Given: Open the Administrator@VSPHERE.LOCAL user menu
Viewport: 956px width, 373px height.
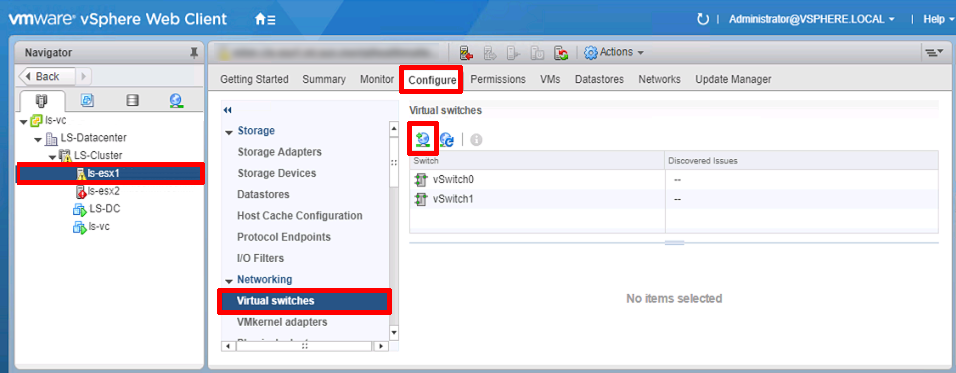Looking at the screenshot, I should click(x=812, y=20).
